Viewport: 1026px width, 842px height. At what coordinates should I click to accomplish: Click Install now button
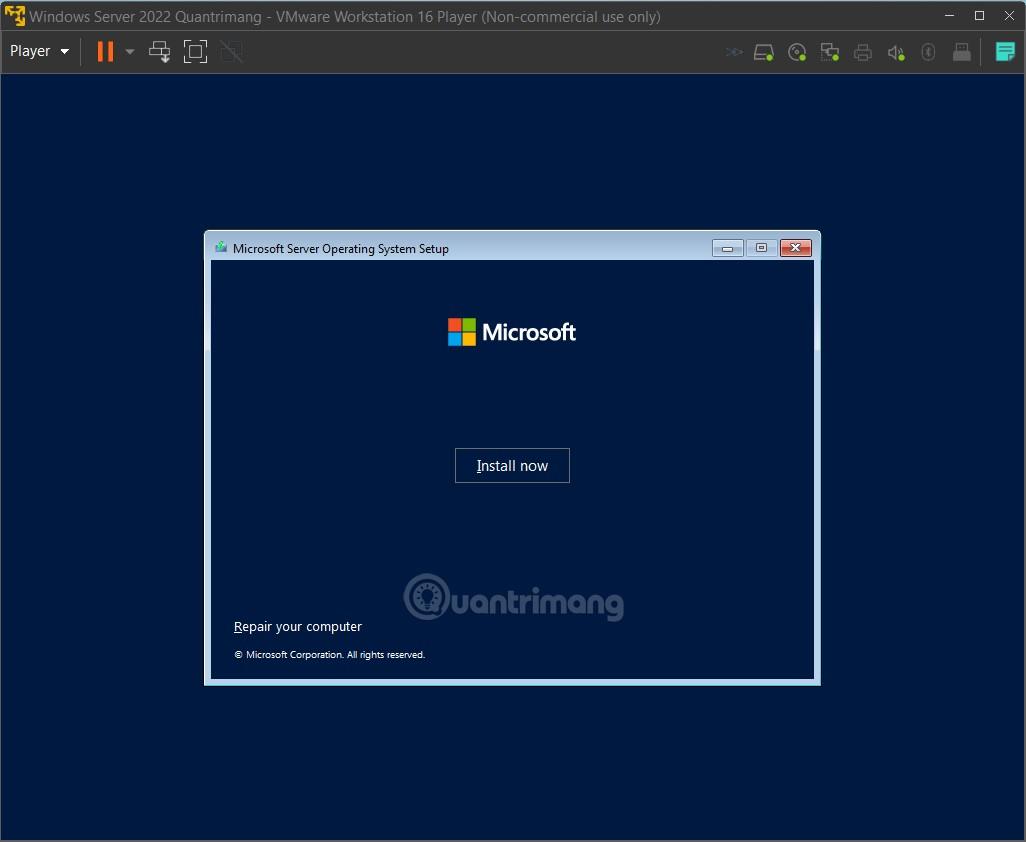pyautogui.click(x=512, y=465)
